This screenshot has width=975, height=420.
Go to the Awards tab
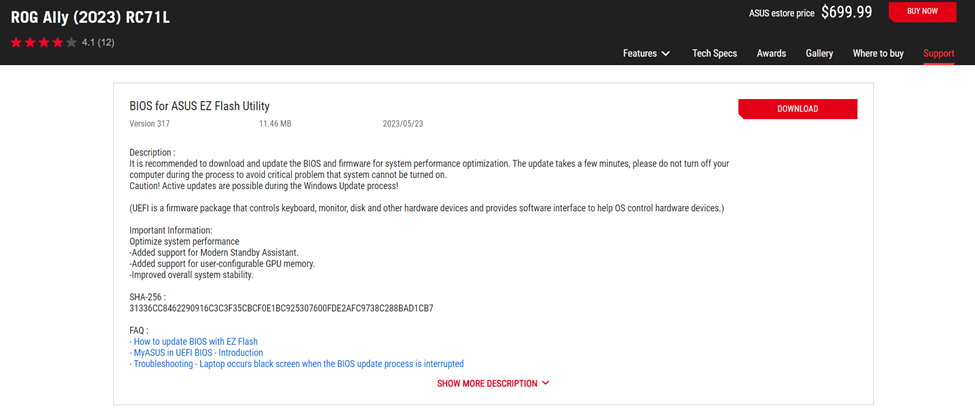tap(771, 54)
